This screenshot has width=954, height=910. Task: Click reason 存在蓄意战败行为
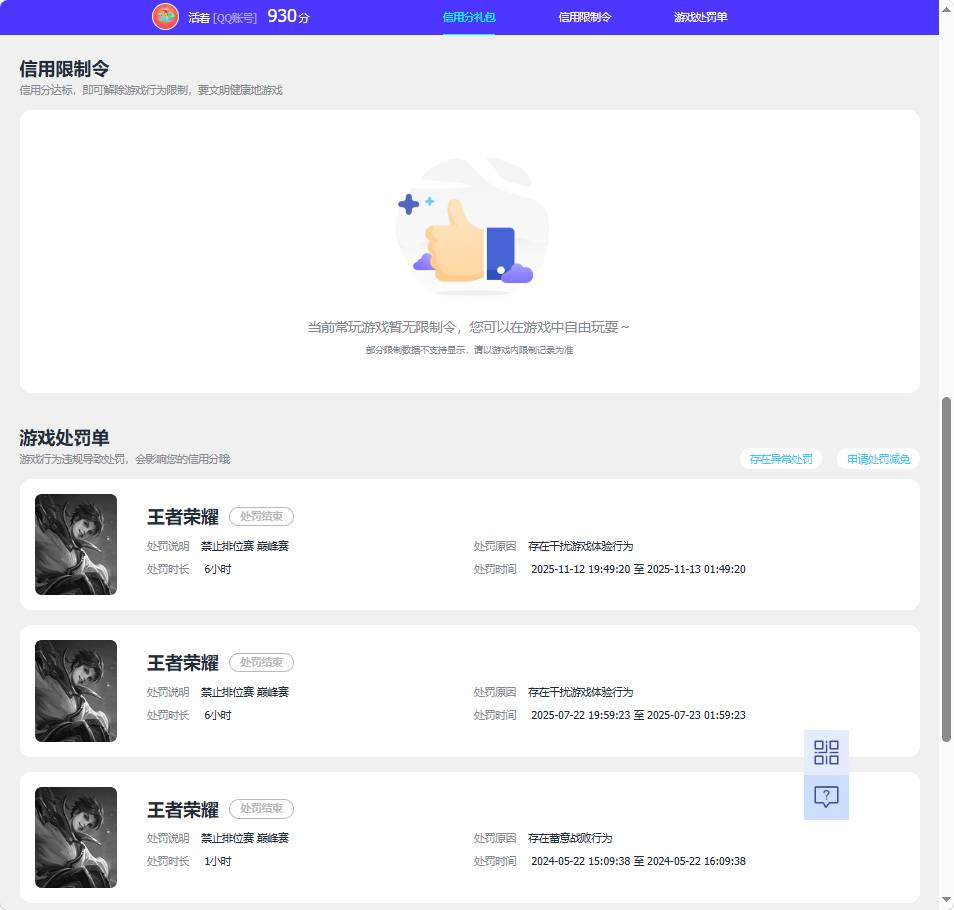570,838
